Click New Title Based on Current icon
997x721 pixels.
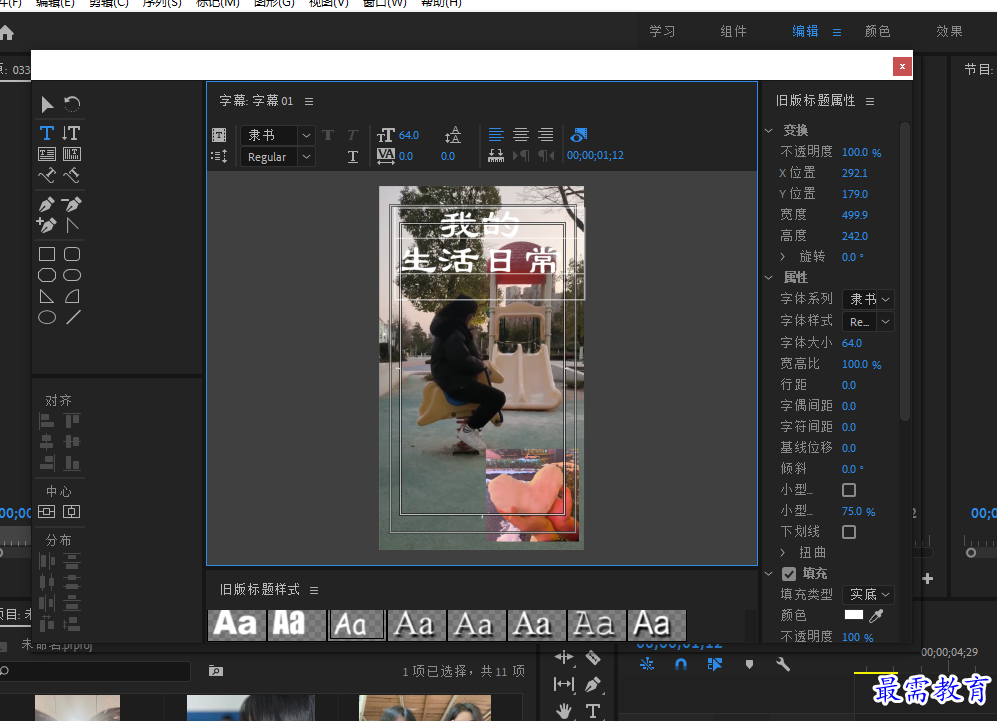click(x=219, y=135)
